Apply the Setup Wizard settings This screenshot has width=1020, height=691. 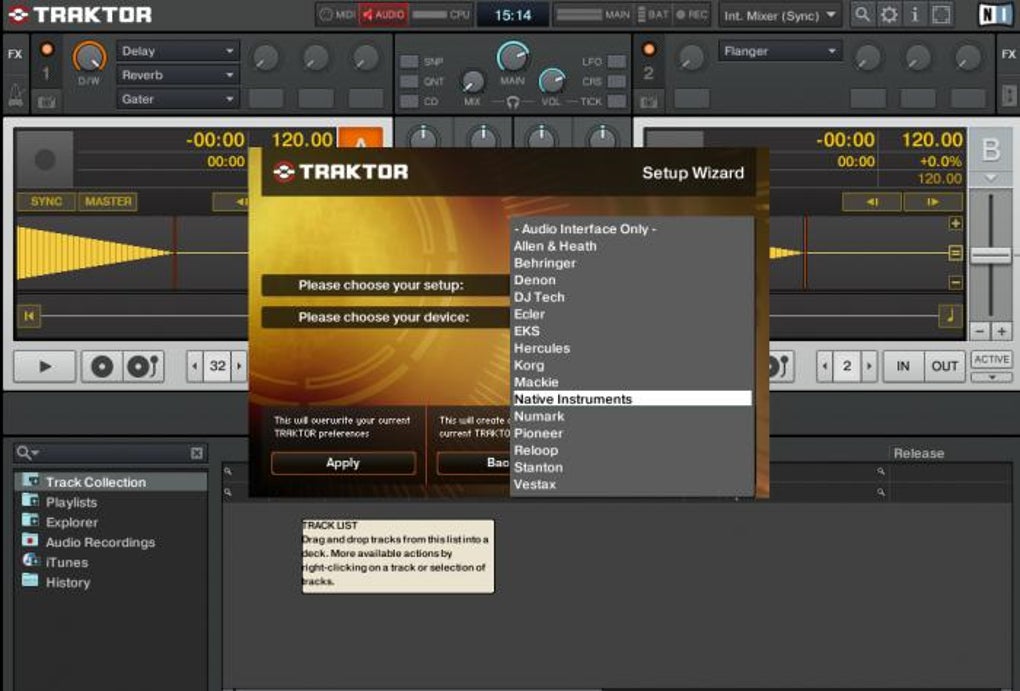point(343,463)
